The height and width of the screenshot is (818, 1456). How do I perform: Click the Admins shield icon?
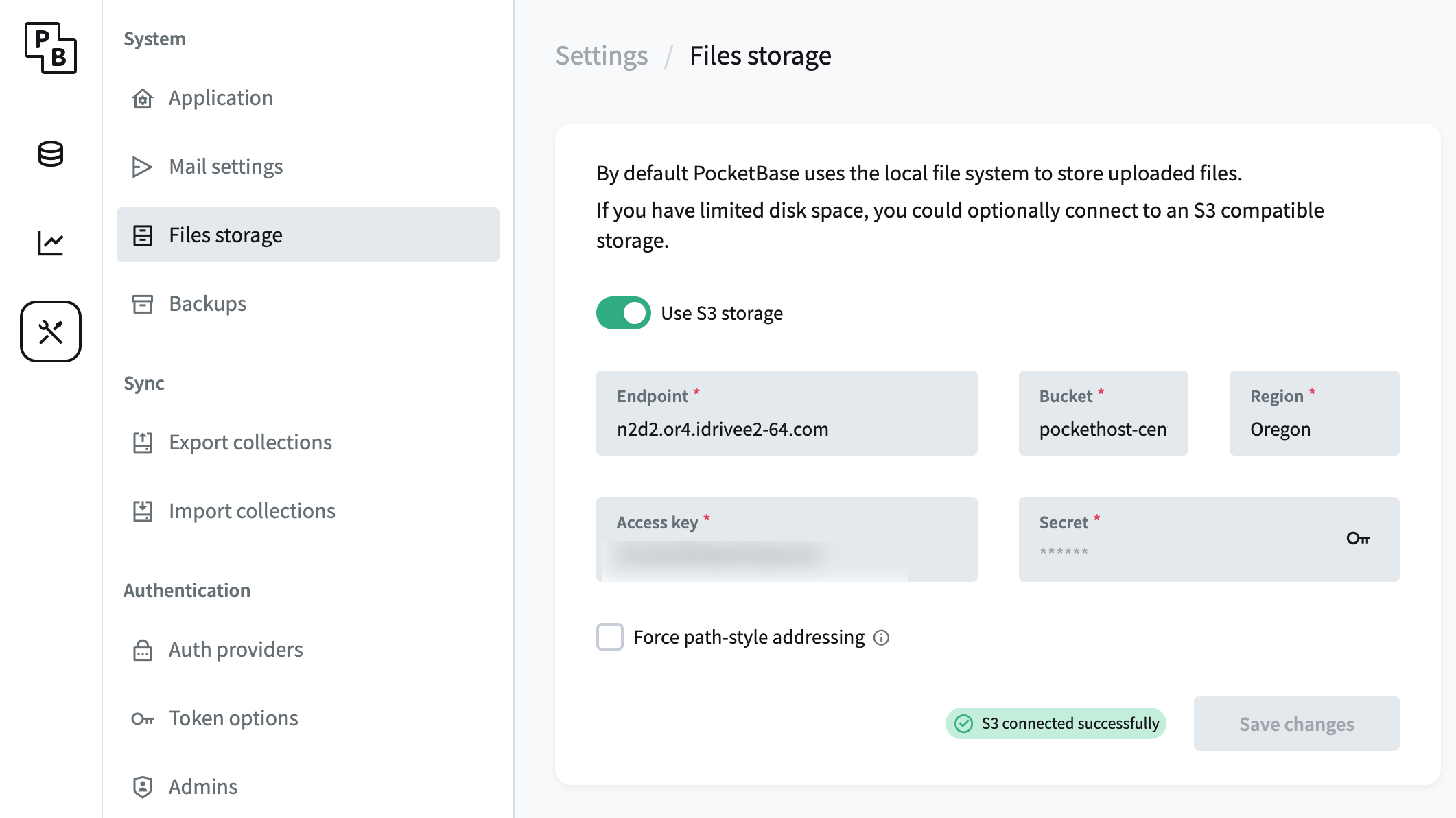(x=143, y=786)
